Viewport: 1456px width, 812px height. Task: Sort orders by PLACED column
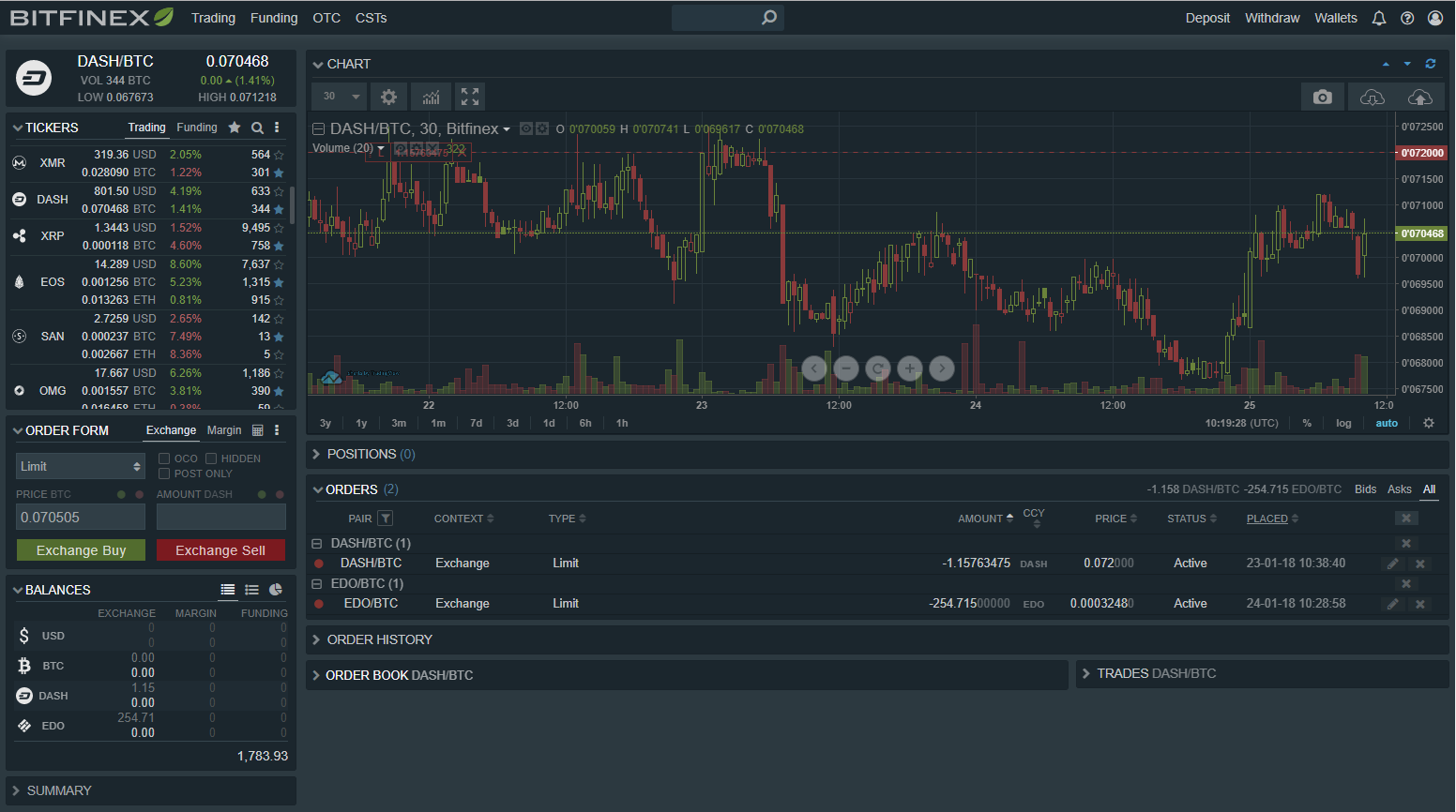coord(1272,519)
